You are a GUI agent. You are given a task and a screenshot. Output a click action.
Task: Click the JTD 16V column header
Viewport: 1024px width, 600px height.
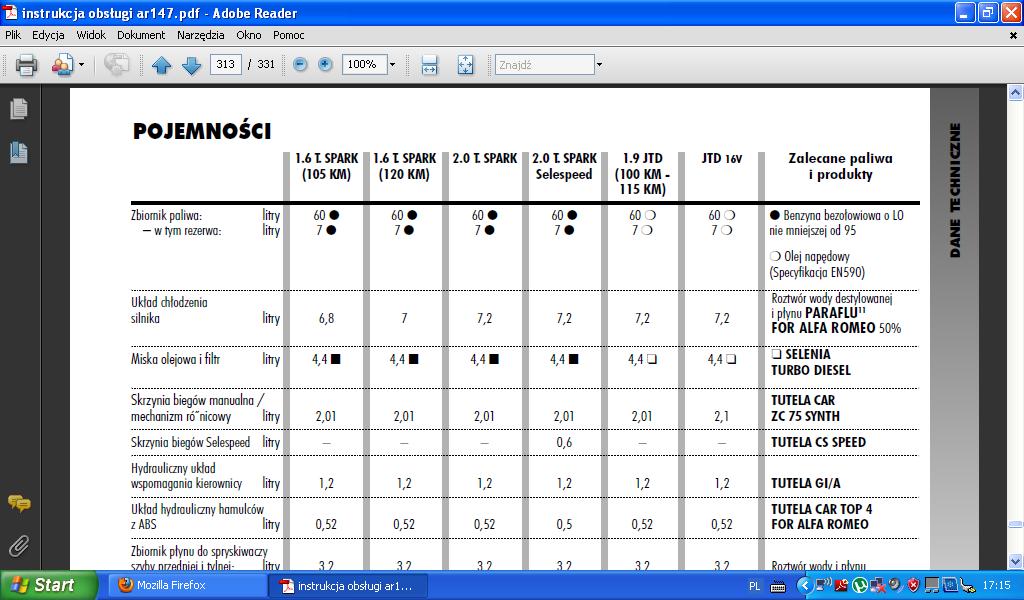722,159
